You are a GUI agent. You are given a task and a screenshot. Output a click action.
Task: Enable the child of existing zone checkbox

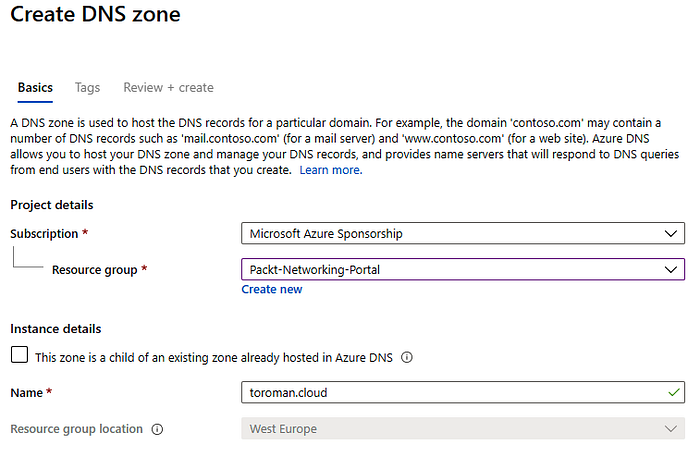[19, 355]
